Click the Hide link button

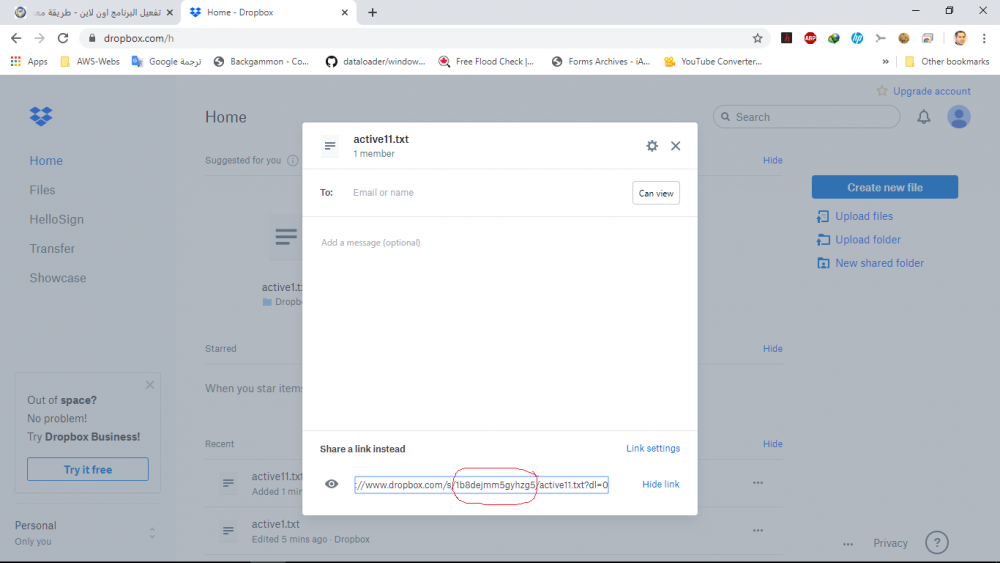(x=661, y=484)
